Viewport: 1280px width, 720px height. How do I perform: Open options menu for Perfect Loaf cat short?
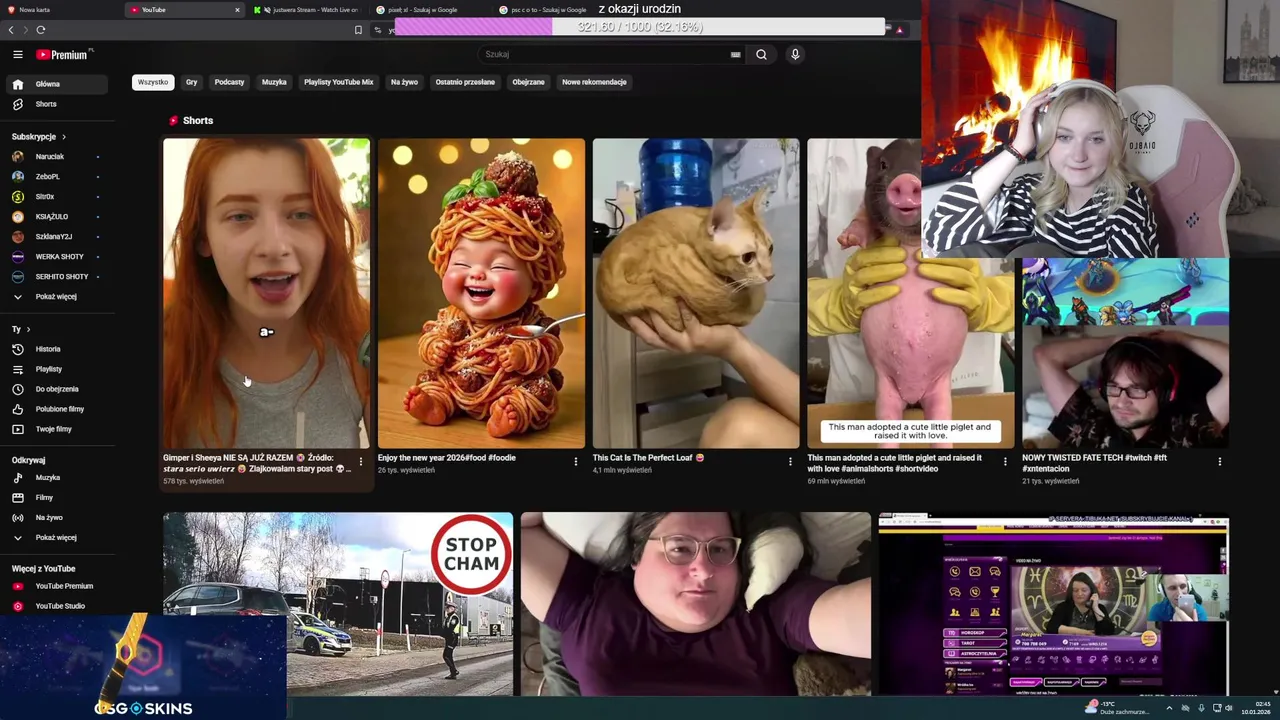coord(791,462)
